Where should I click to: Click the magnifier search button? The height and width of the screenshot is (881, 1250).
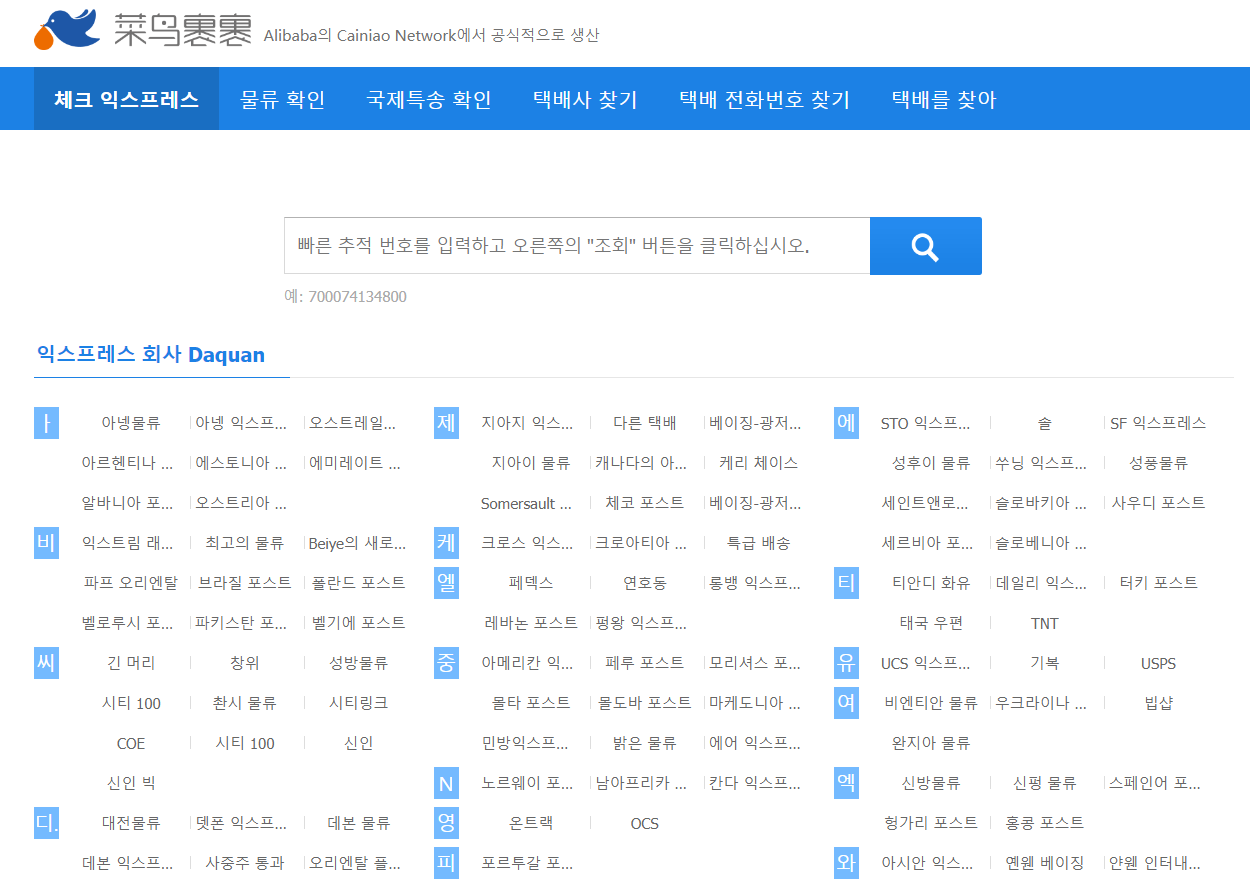[x=925, y=246]
